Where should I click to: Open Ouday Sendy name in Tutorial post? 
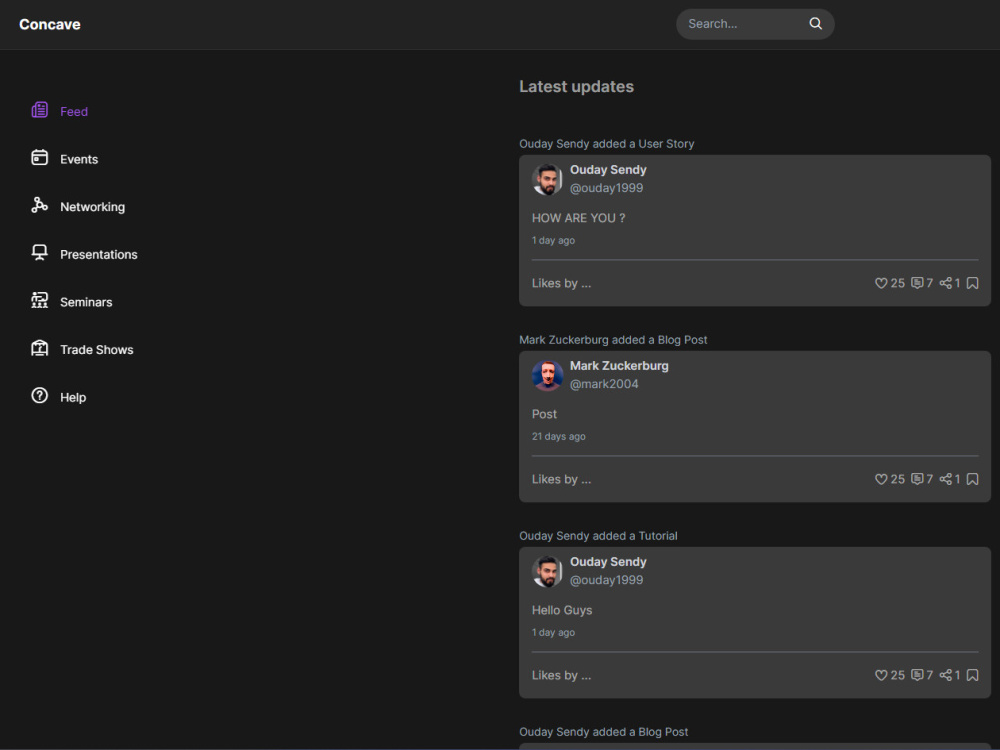coord(608,562)
